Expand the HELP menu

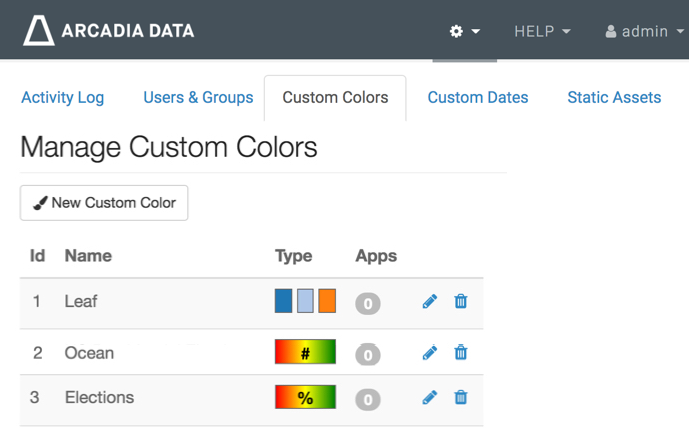[542, 31]
